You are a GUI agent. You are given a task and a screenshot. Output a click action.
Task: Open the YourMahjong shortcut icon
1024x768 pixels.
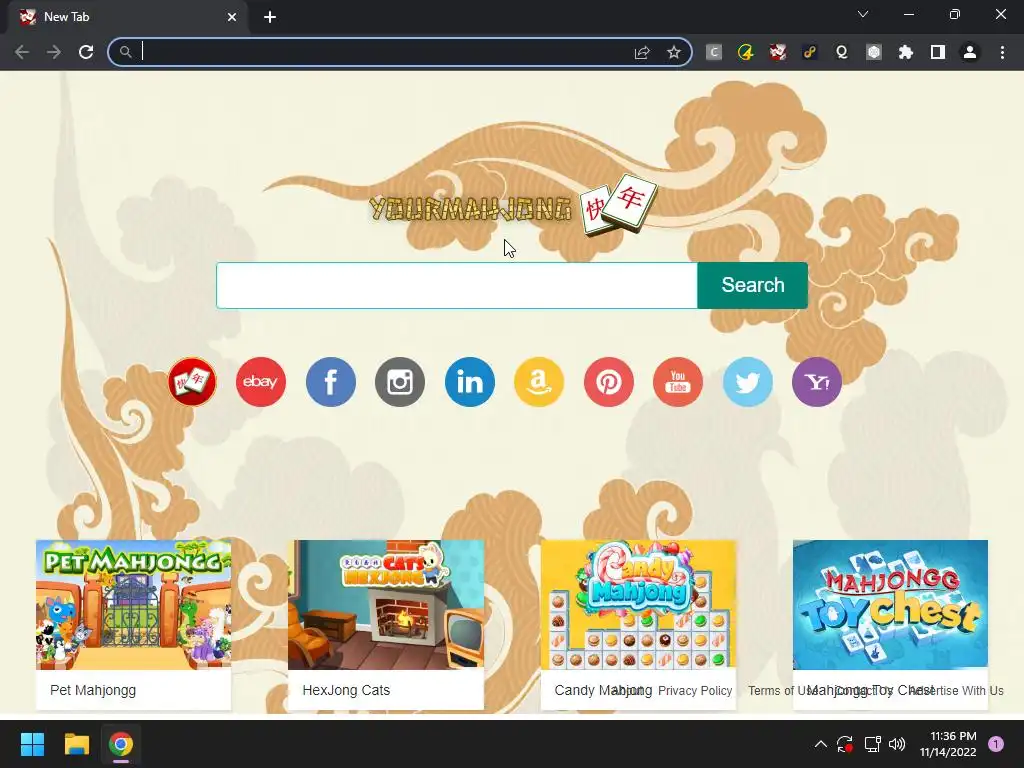(x=191, y=381)
